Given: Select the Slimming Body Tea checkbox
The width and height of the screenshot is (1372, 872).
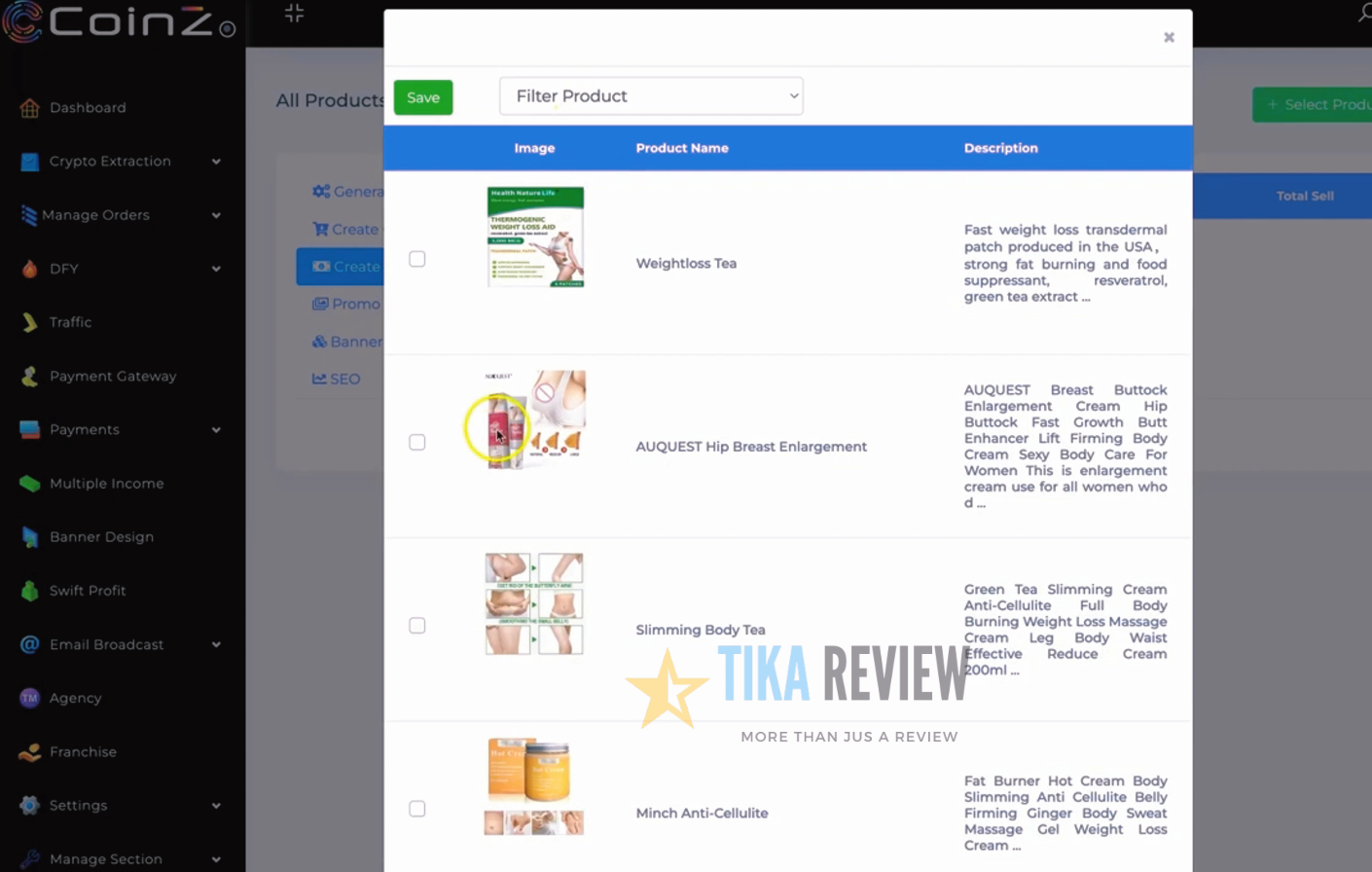Looking at the screenshot, I should [x=417, y=626].
